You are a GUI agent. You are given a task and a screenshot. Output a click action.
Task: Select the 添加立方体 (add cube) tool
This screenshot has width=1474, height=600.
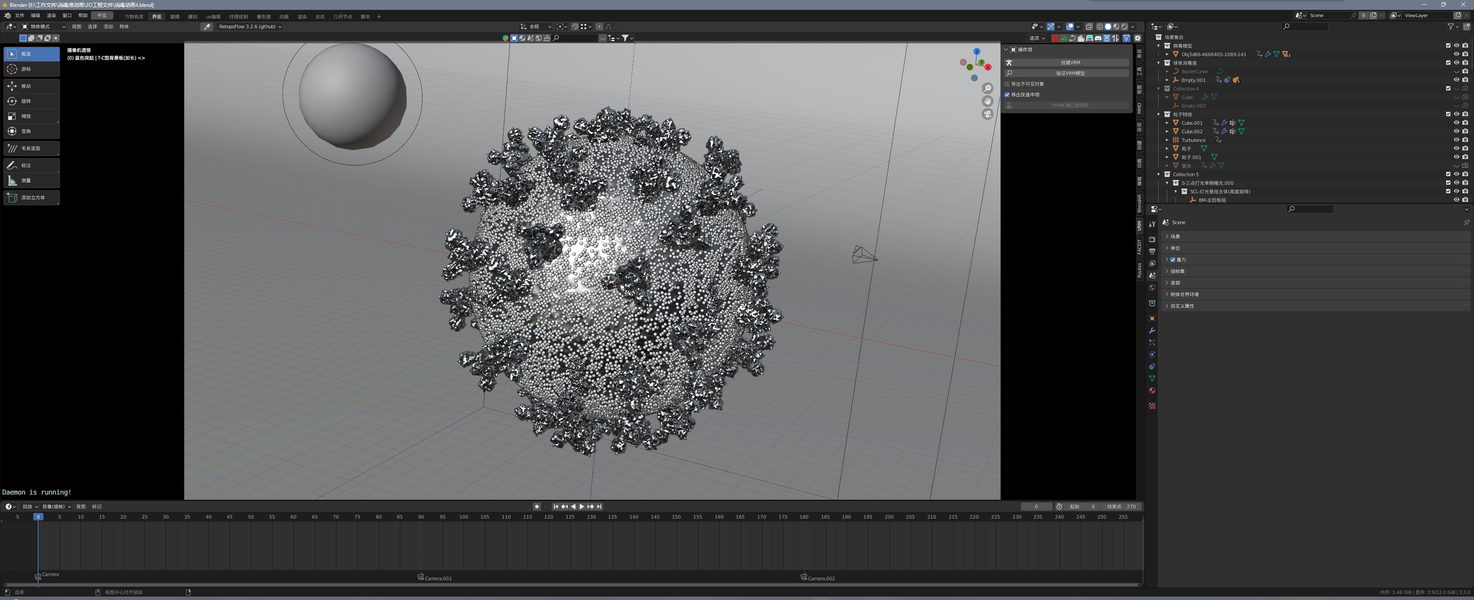point(32,198)
